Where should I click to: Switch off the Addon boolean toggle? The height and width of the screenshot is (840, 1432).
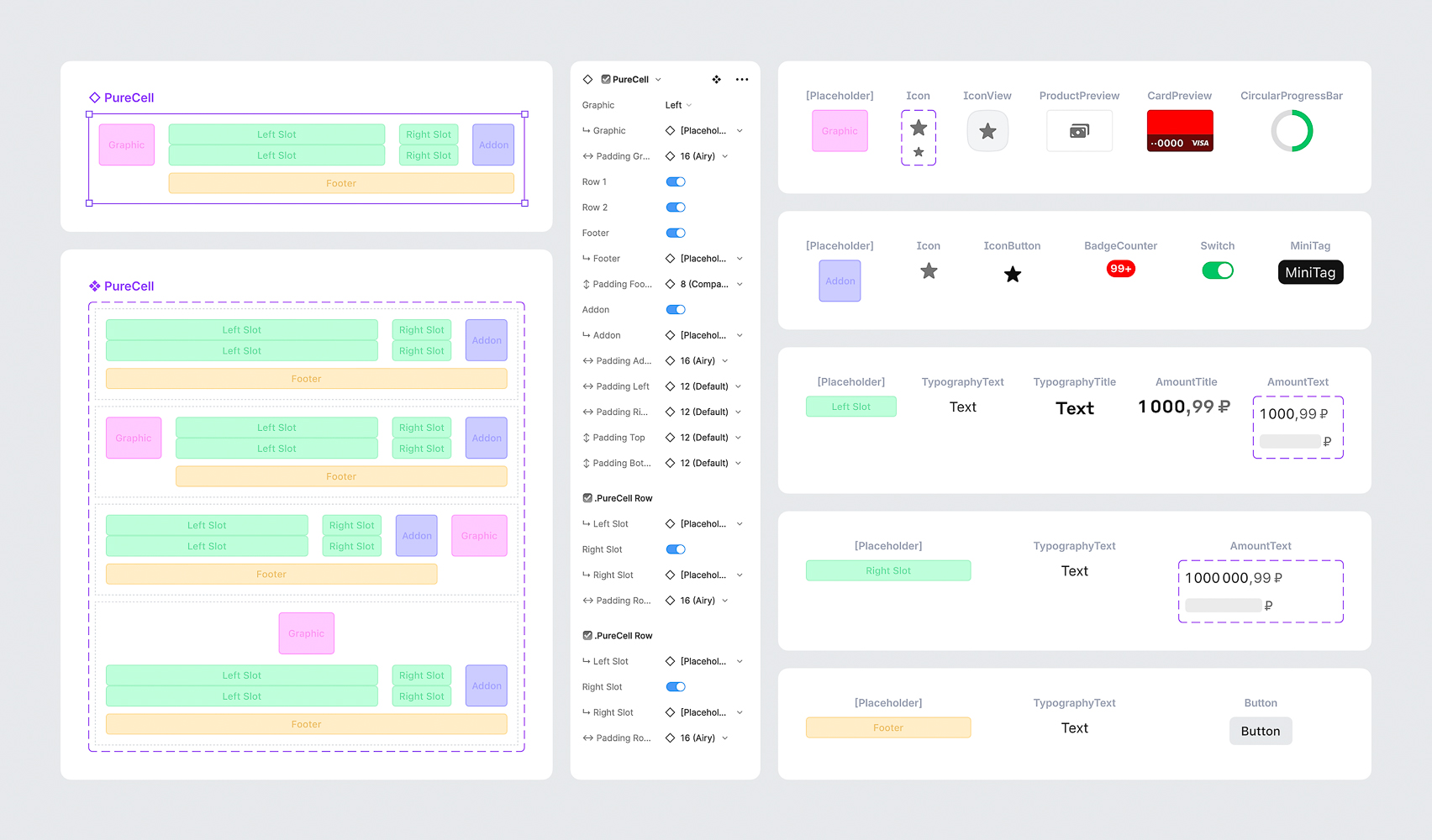pos(676,309)
